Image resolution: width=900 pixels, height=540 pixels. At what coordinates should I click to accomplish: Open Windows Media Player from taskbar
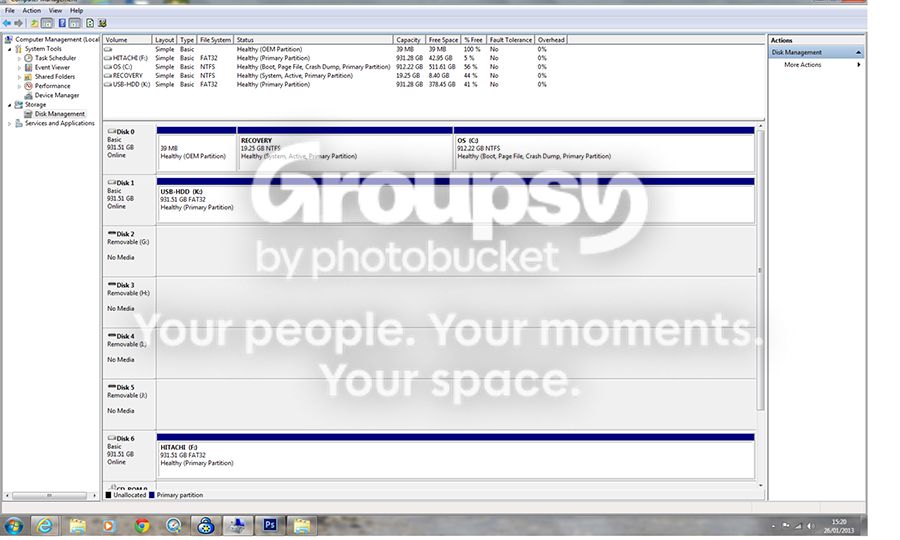click(109, 526)
